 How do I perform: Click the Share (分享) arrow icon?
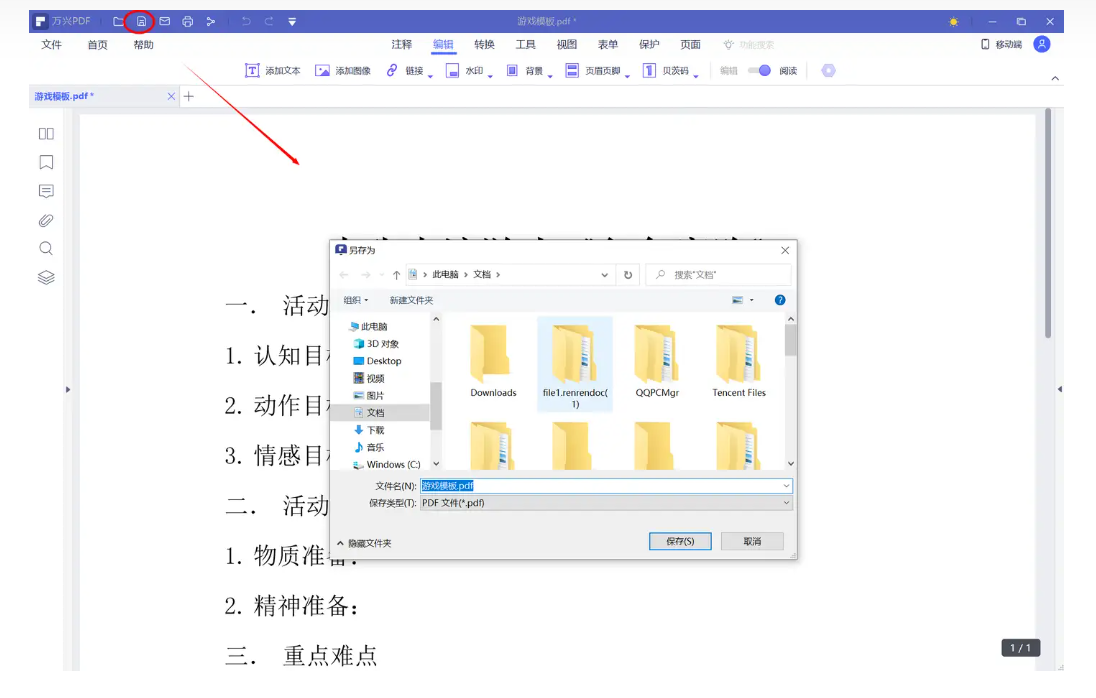tap(211, 21)
